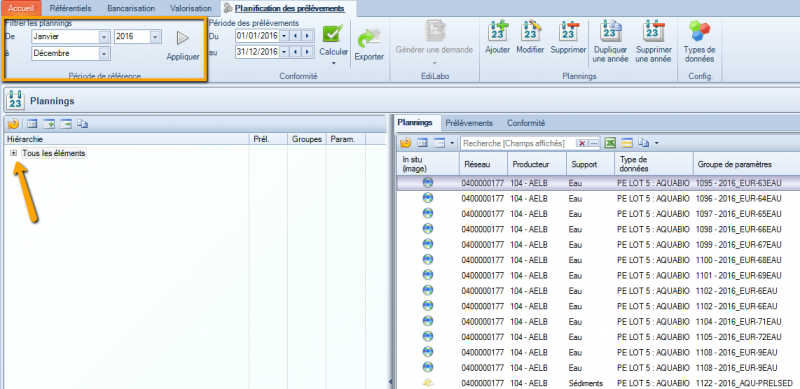Open date picker dropdown for au 31/12/2016
Screen dimensions: 800x389
(284, 52)
